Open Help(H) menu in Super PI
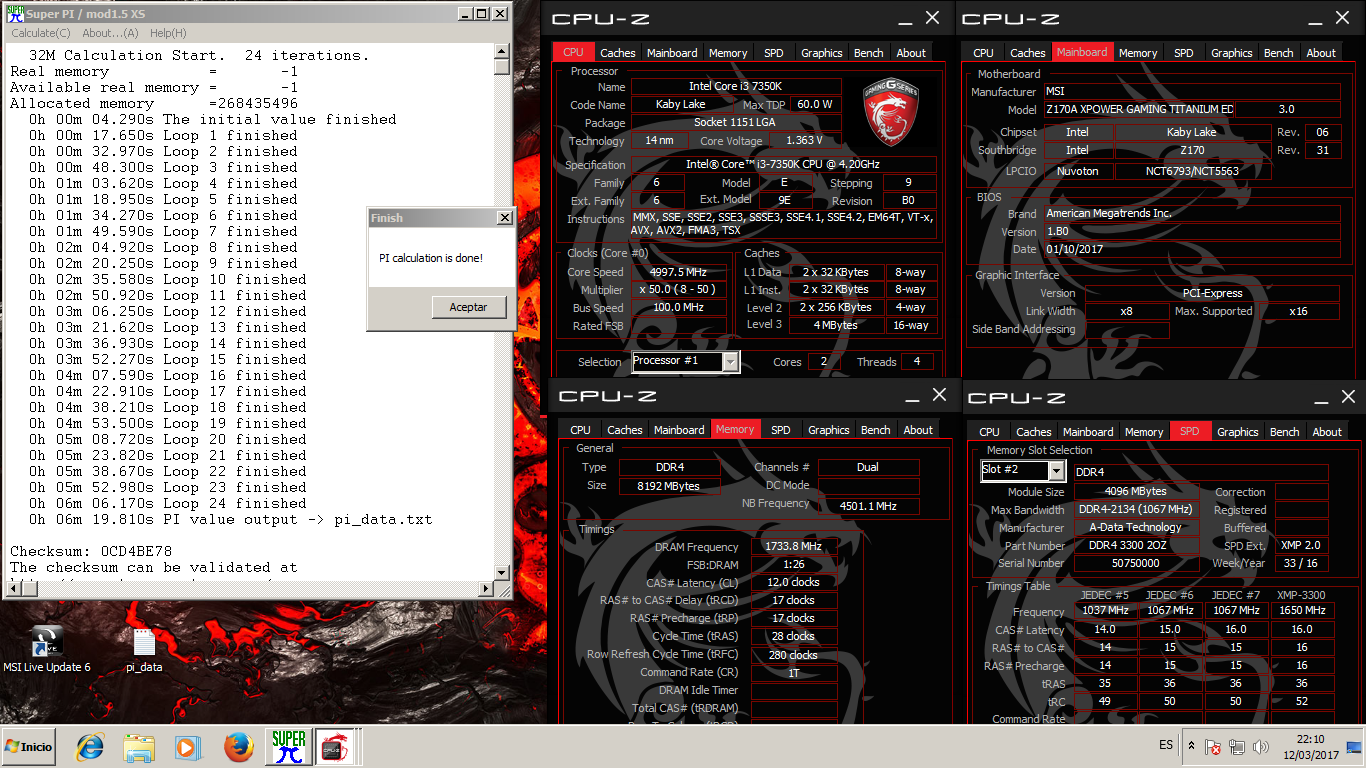The image size is (1366, 768). (167, 33)
